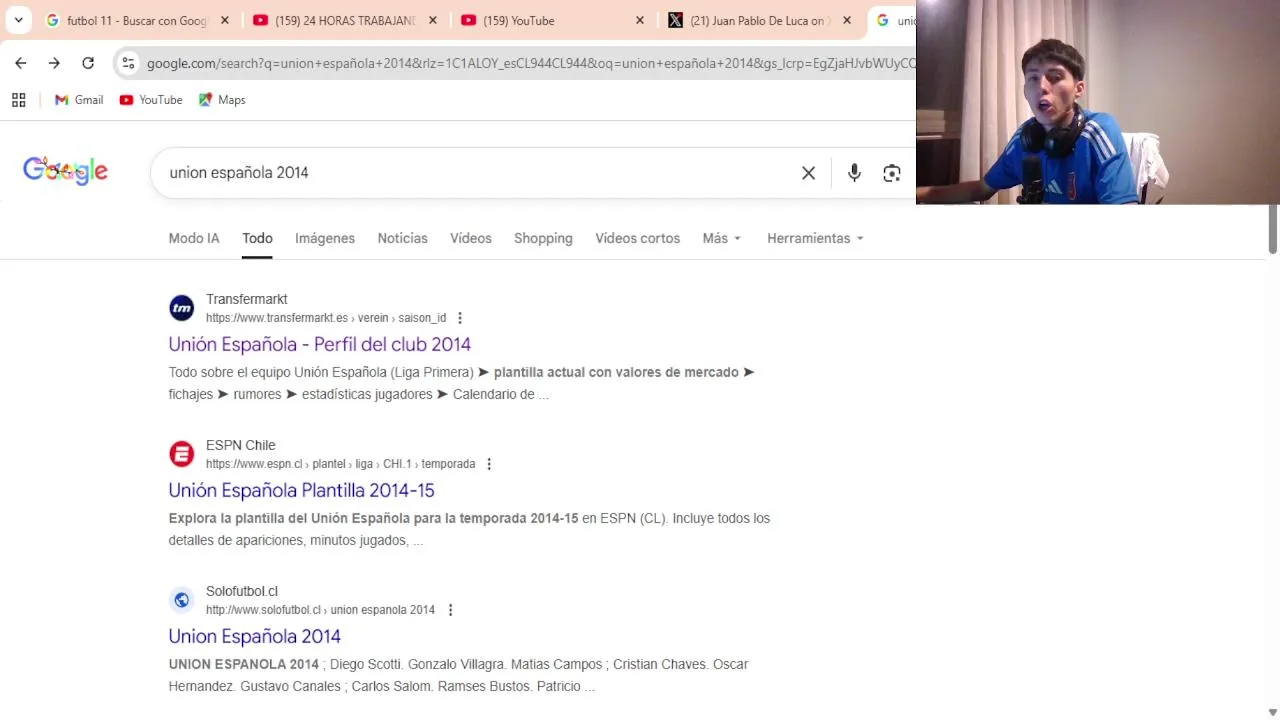Close the futbol 11 tab
Image resolution: width=1280 pixels, height=720 pixels.
(225, 20)
